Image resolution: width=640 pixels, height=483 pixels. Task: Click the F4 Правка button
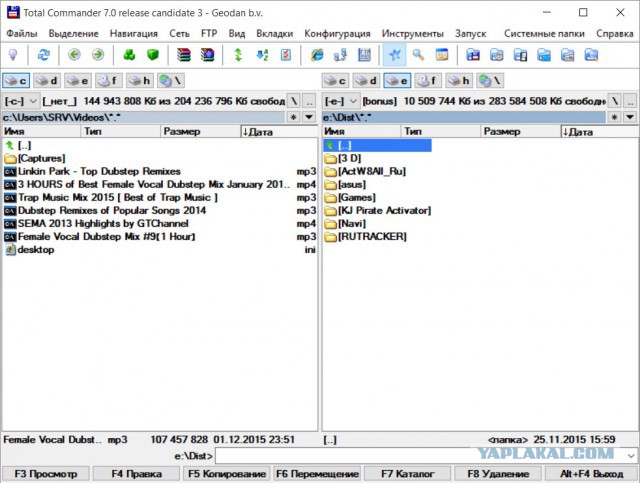(136, 474)
